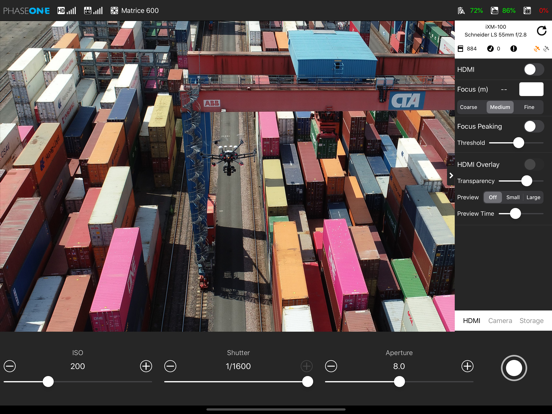Set Preview to Off
Viewport: 552px width, 414px height.
493,197
